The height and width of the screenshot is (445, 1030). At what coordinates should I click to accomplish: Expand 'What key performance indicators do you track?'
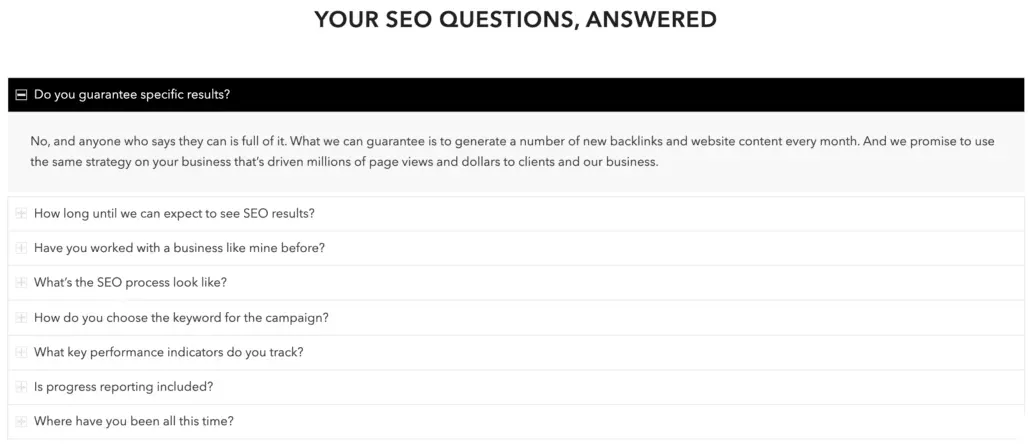(168, 352)
